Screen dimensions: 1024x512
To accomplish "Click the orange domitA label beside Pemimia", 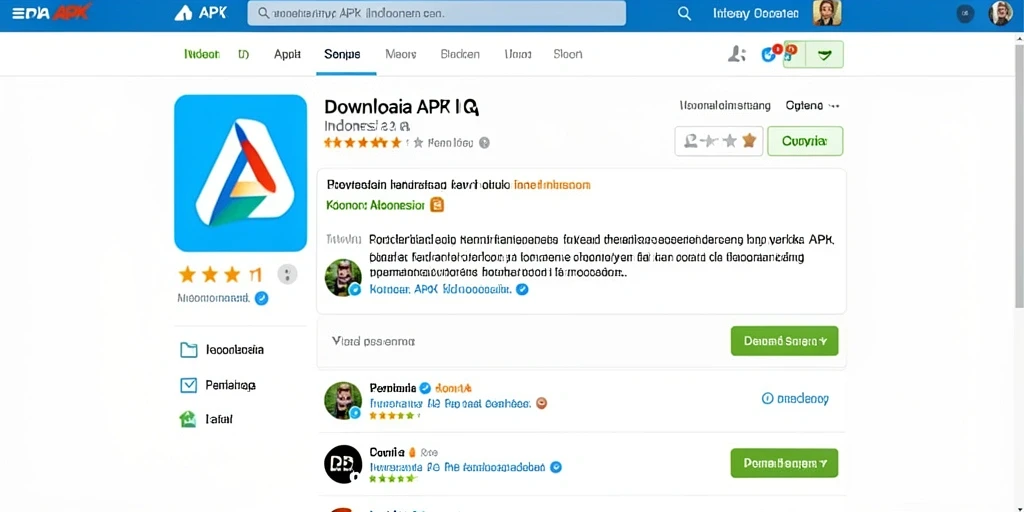I will coord(453,388).
